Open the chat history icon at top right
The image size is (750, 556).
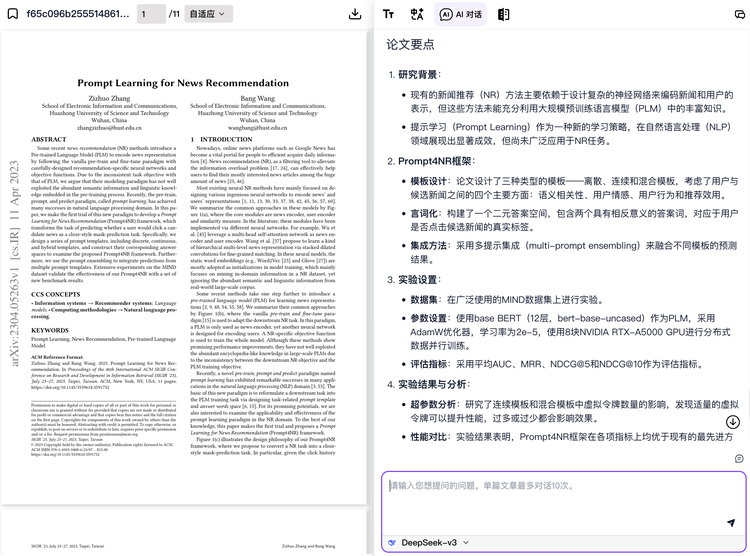(x=739, y=14)
